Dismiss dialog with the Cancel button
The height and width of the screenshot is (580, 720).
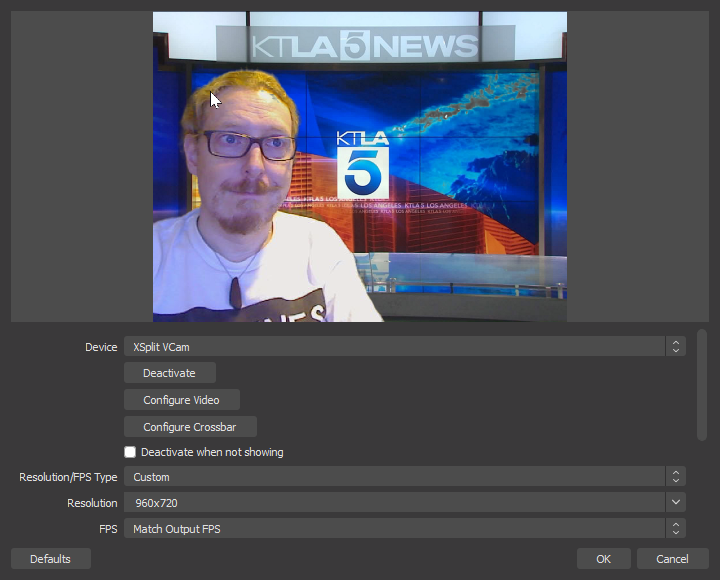[x=672, y=559]
